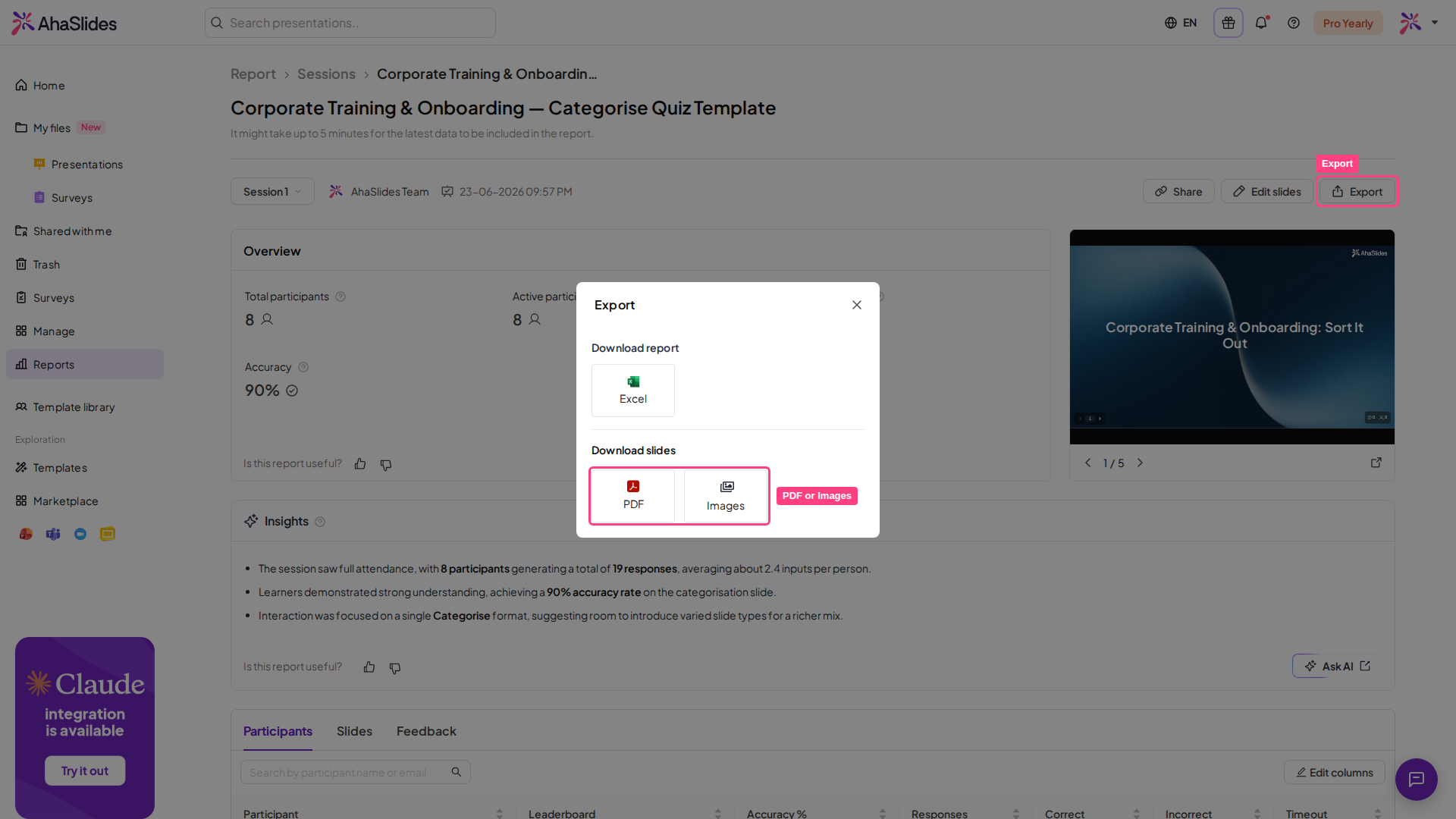Viewport: 1456px width, 819px height.
Task: Go to next slide in preview
Action: 1140,463
